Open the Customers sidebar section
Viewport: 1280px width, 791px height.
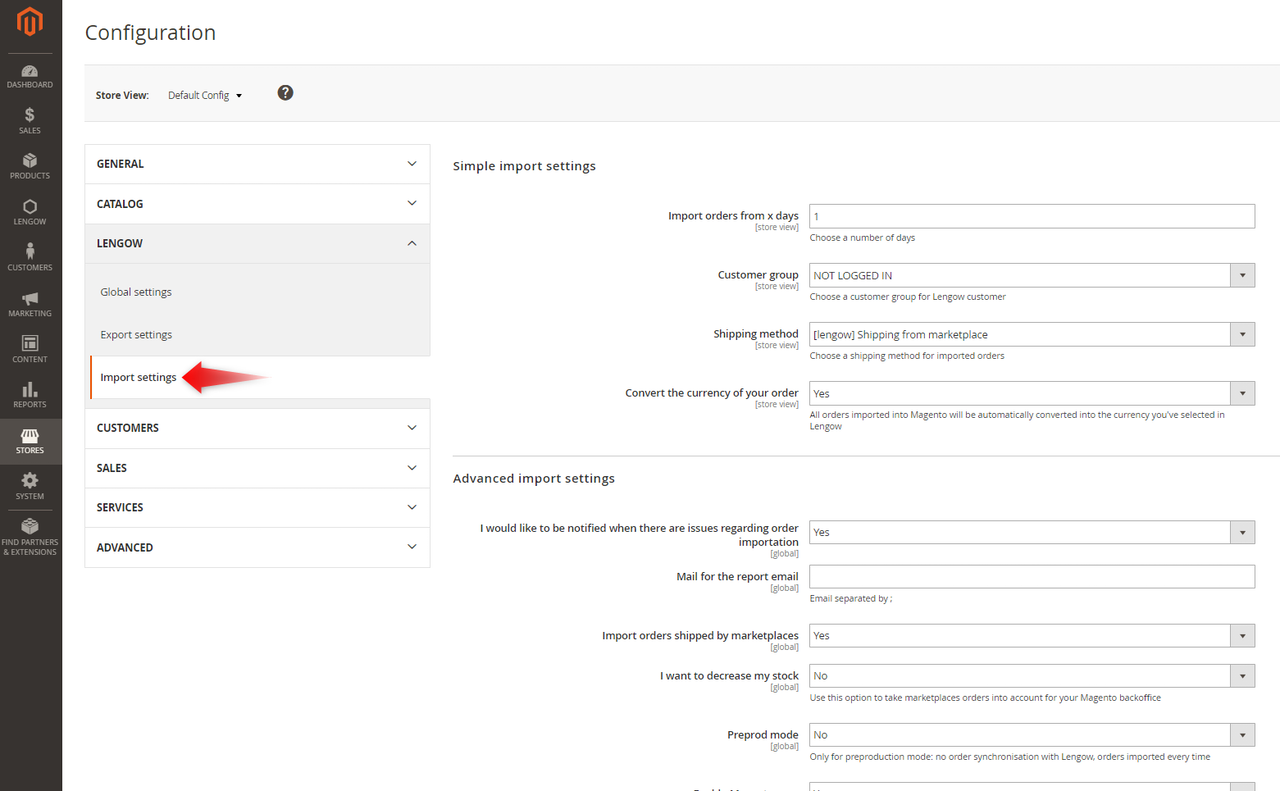click(x=30, y=255)
